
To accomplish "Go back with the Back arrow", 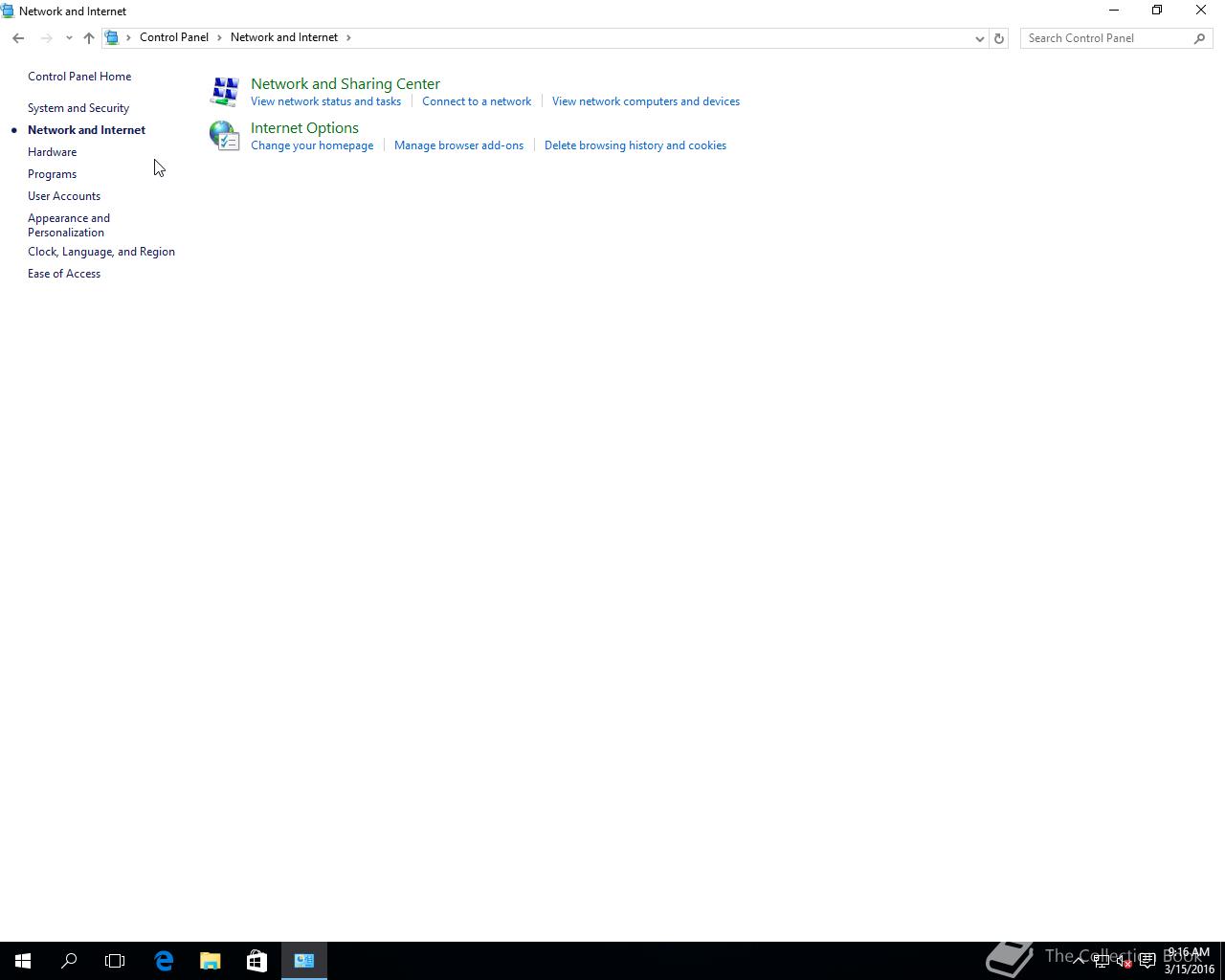I will coord(18,38).
